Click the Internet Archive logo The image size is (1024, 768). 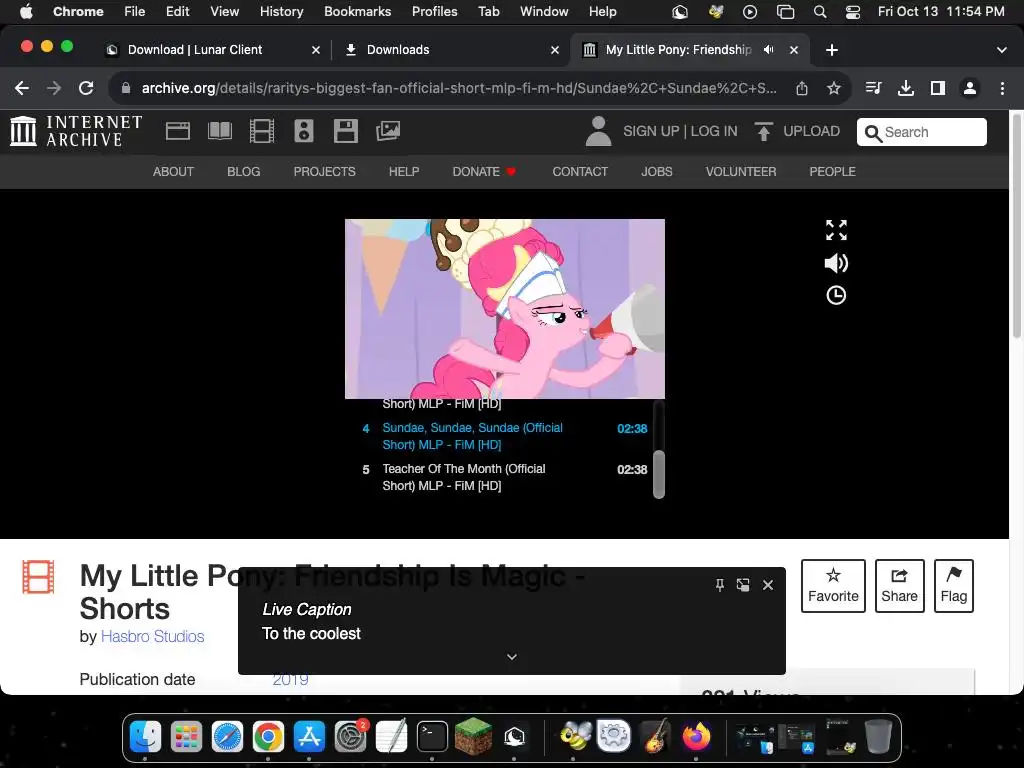coord(76,131)
